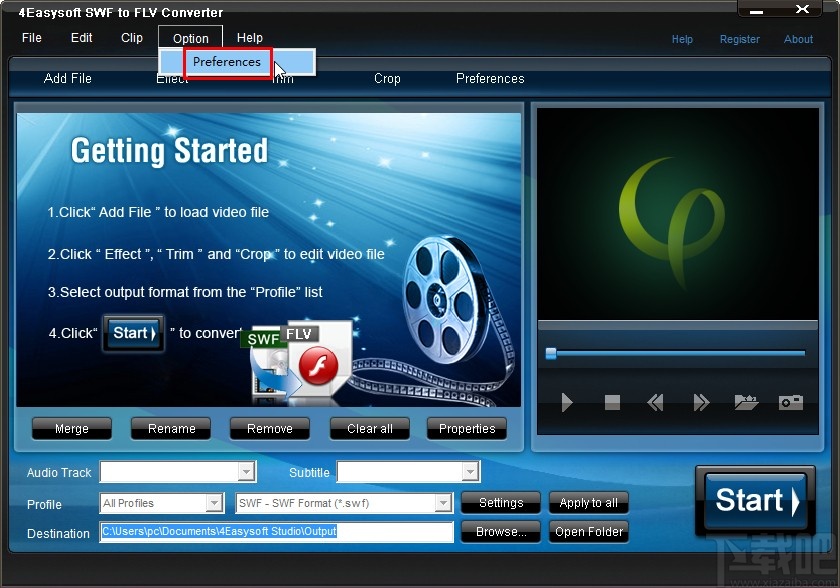840x588 pixels.
Task: Choose Preferences from the Option menu
Action: (x=227, y=62)
